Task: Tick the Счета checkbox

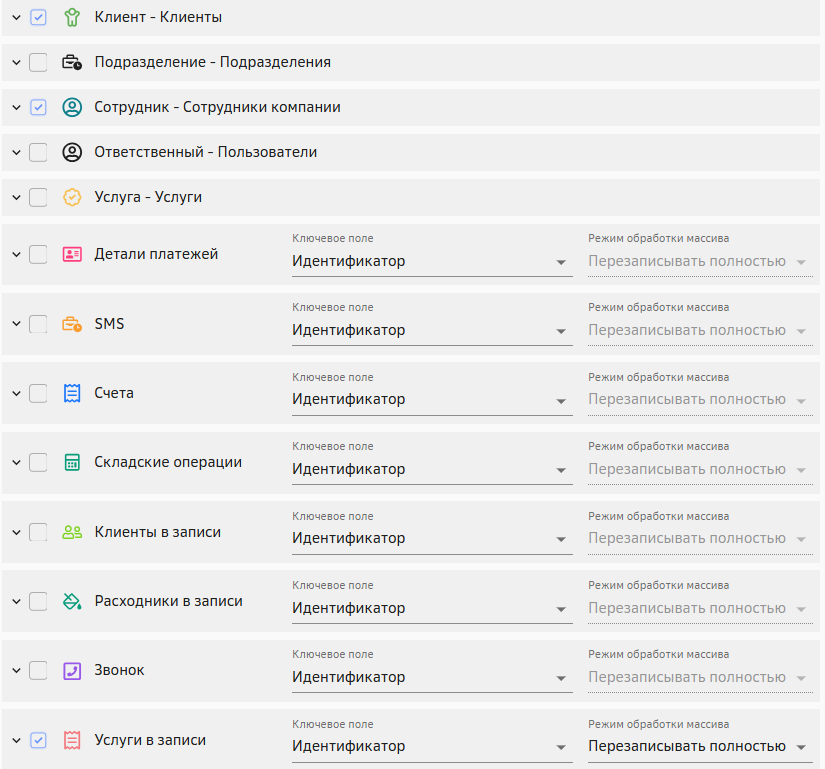Action: (x=38, y=393)
